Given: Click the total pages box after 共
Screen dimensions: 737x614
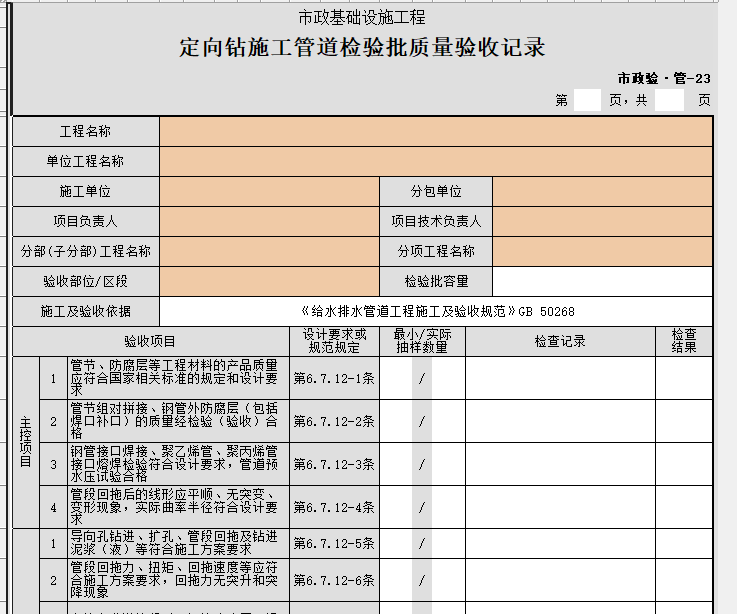Looking at the screenshot, I should click(x=669, y=100).
